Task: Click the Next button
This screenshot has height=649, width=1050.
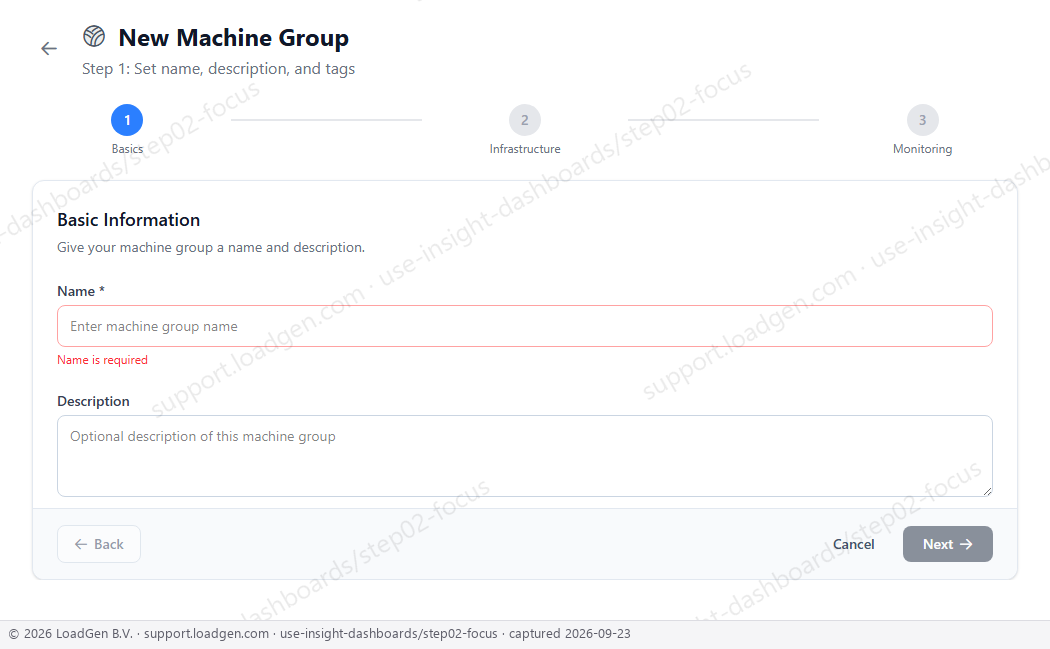Action: point(948,544)
